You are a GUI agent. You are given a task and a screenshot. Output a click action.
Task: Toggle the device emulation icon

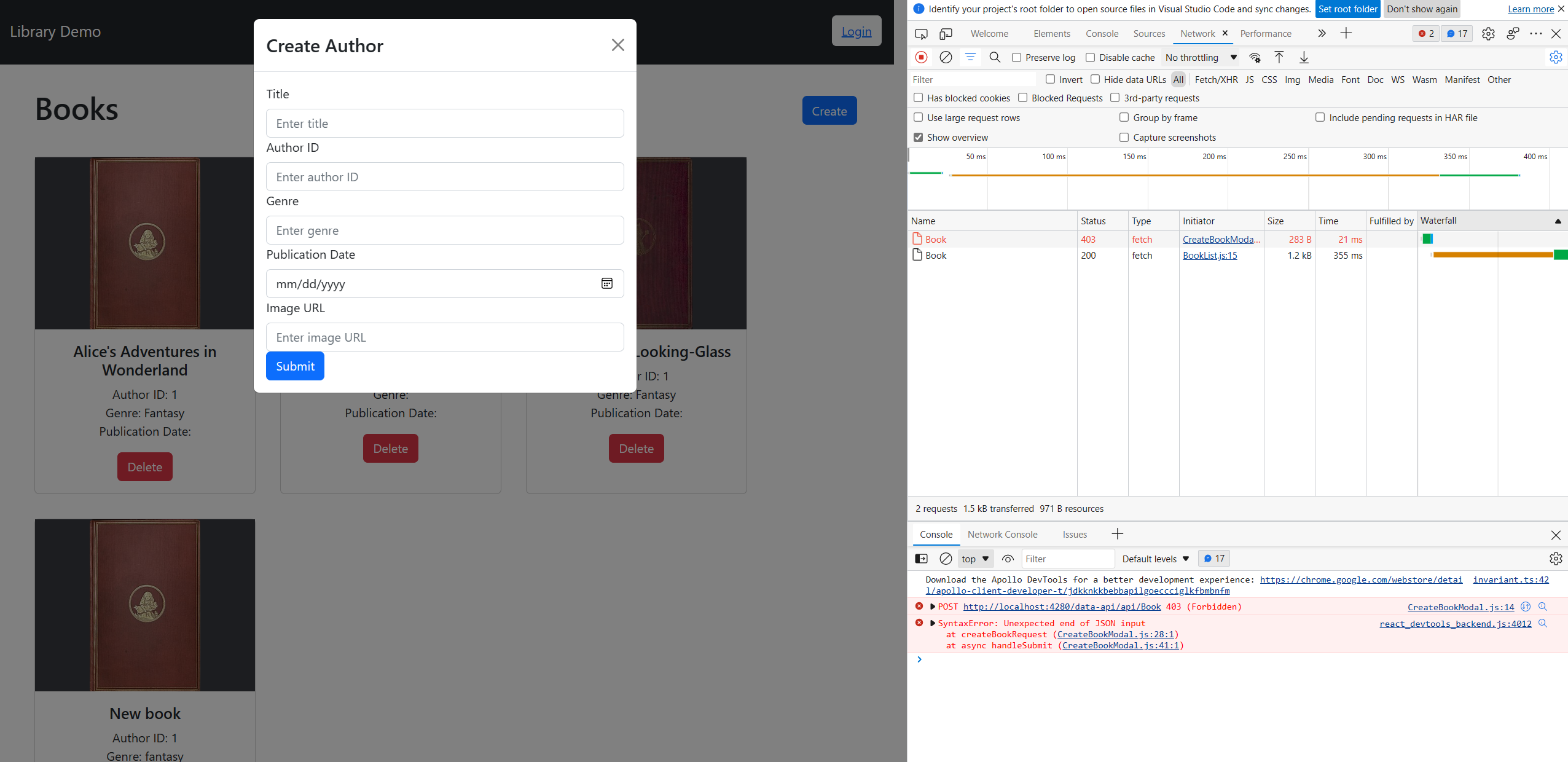coord(946,34)
